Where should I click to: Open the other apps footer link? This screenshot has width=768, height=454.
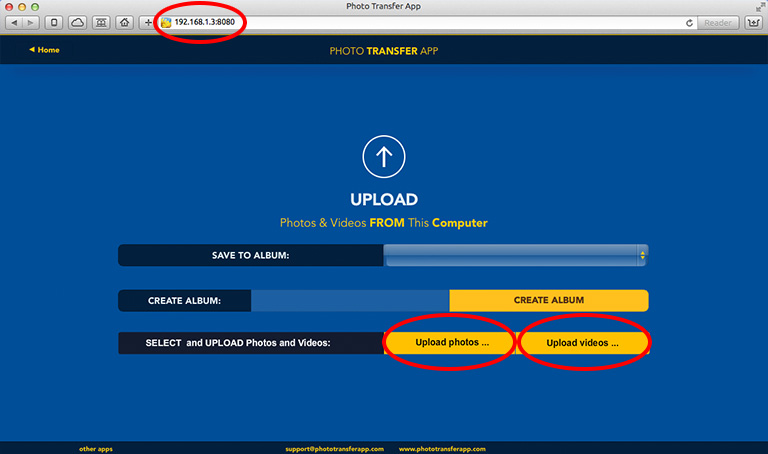[96, 449]
